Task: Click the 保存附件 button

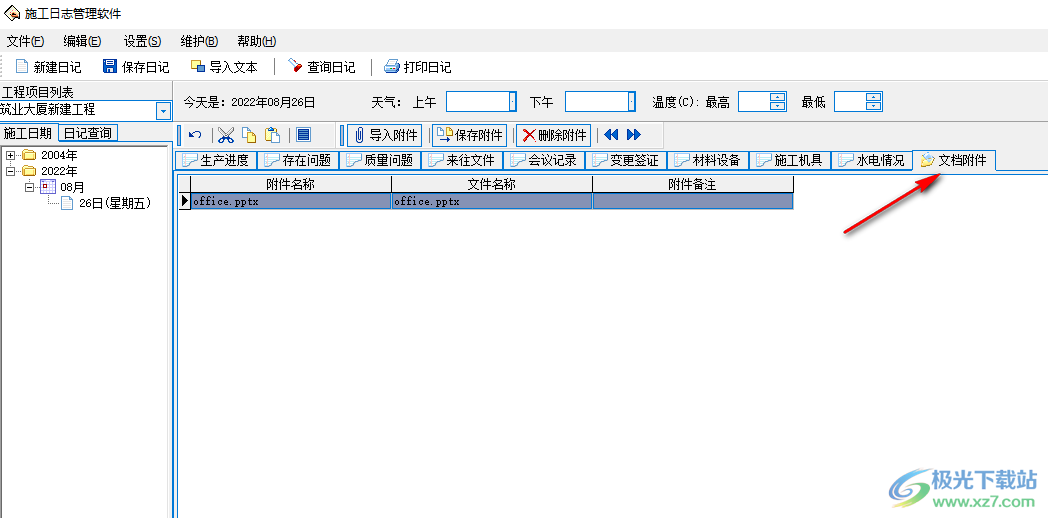Action: coord(469,135)
